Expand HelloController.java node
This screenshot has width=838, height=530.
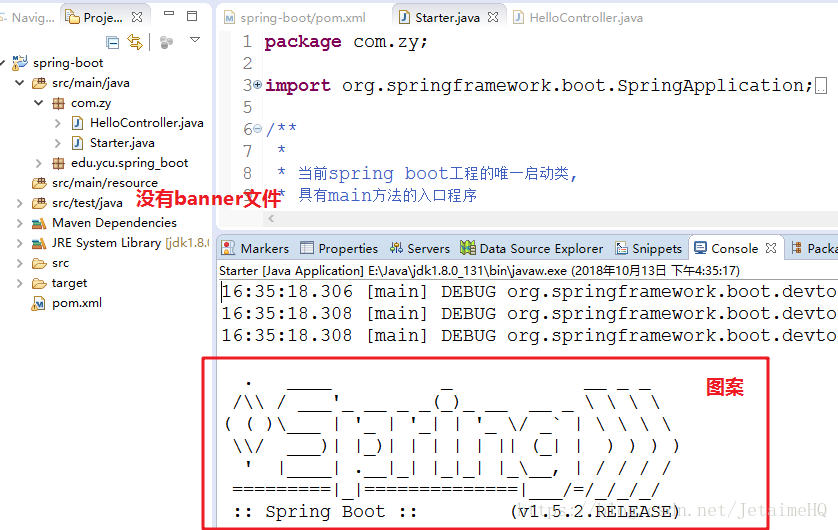(58, 123)
